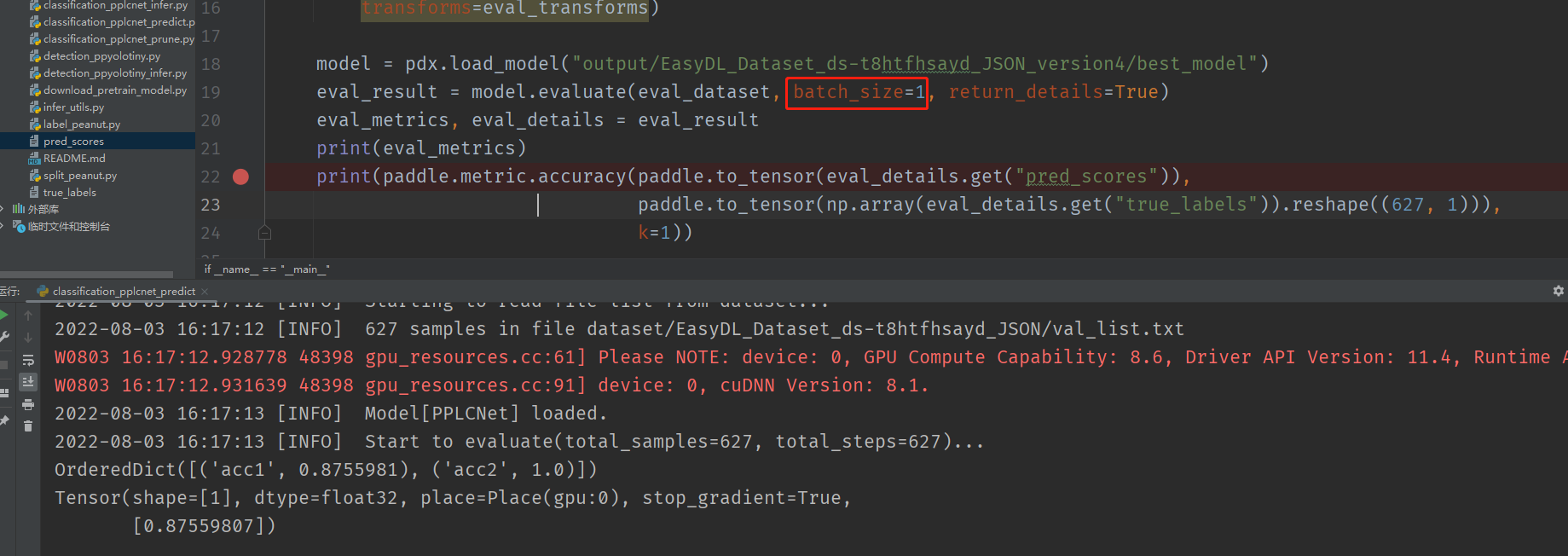Click the down arrow stack trace icon
This screenshot has width=1568, height=556.
(x=28, y=338)
